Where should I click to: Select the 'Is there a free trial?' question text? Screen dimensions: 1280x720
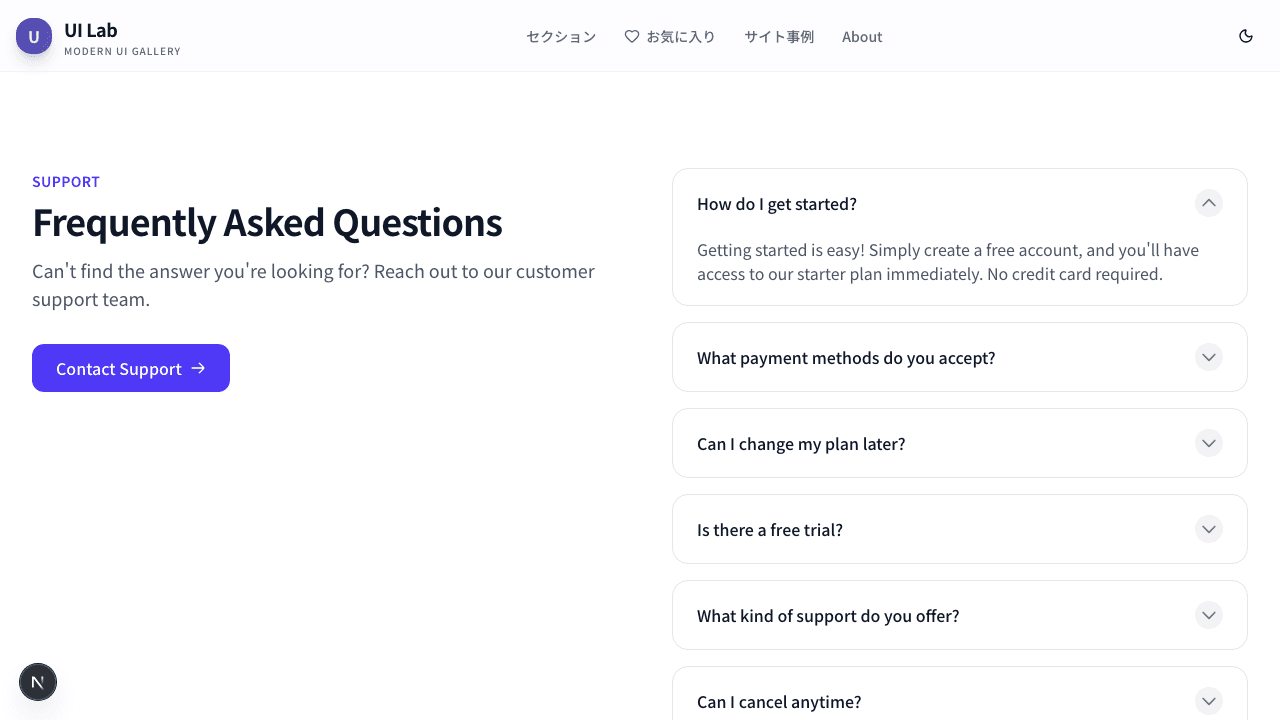(x=770, y=530)
